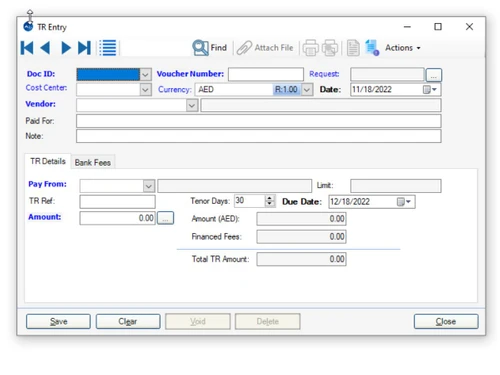Click the Paid For text field
Viewport: 500px width, 375px height.
click(x=259, y=121)
